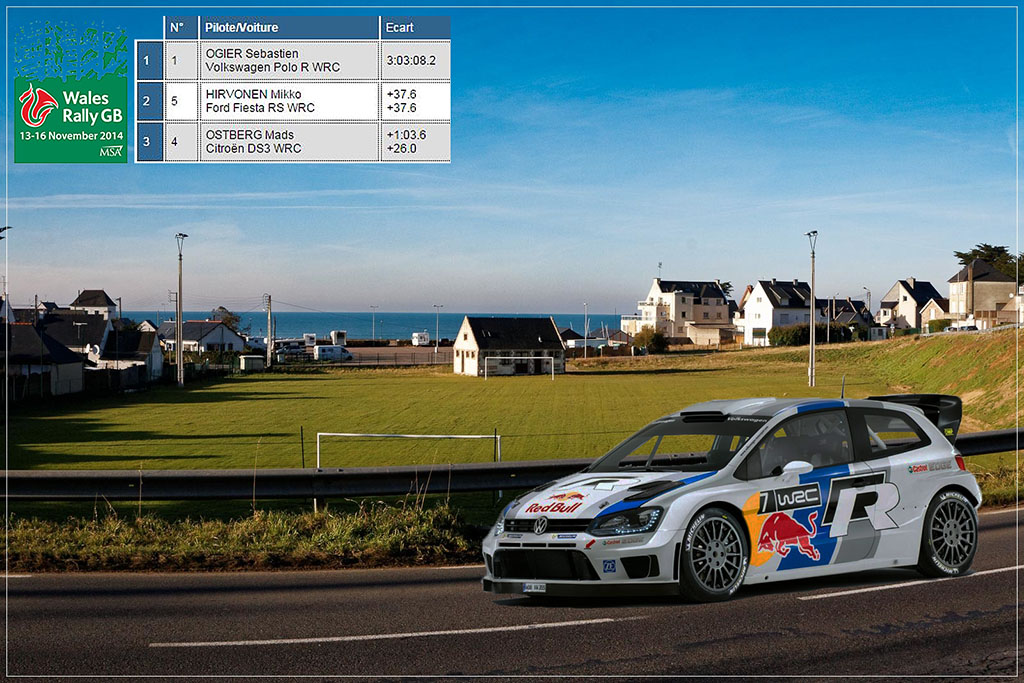The height and width of the screenshot is (683, 1024).
Task: Select the "Ford Fiesta RS WRC" car text
Action: 260,108
